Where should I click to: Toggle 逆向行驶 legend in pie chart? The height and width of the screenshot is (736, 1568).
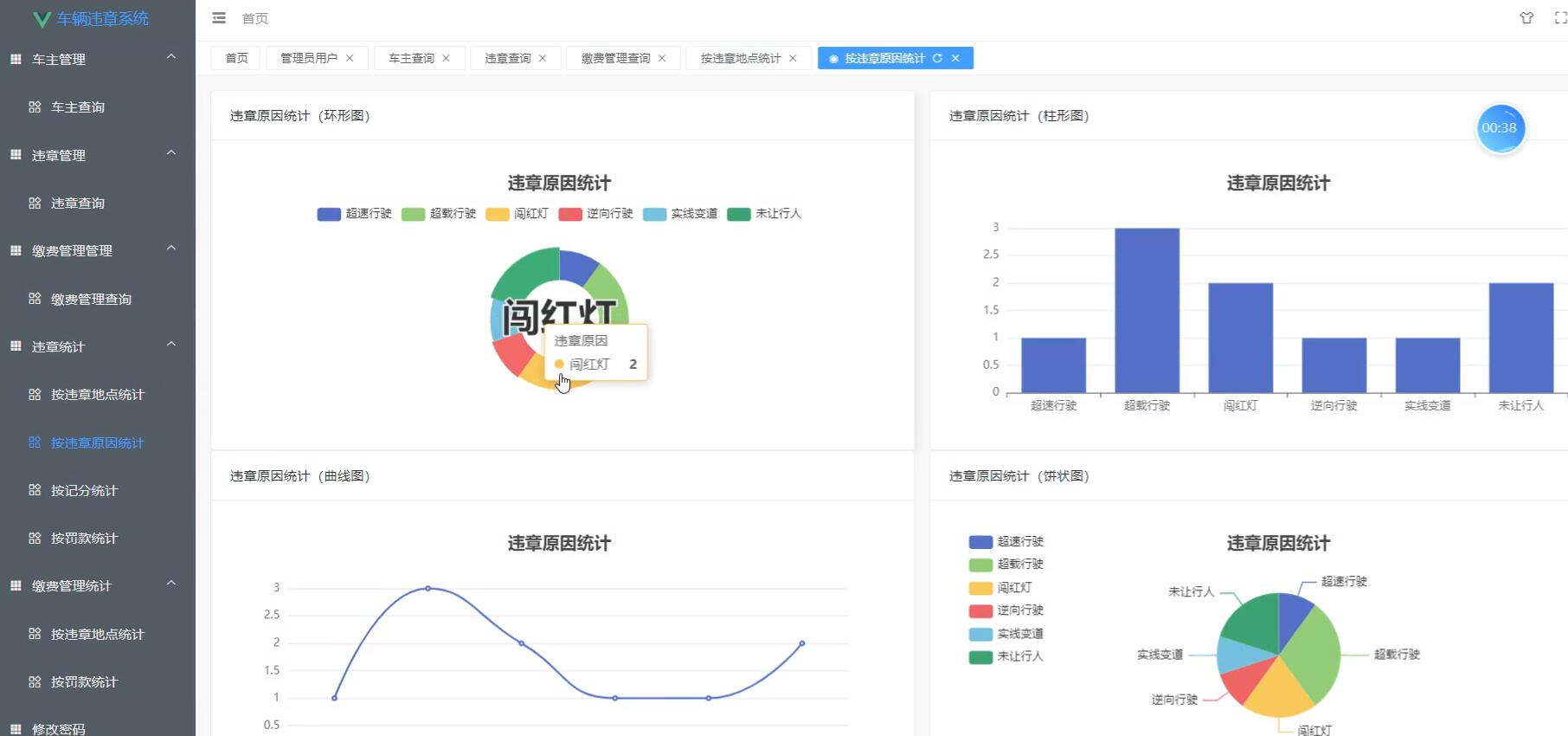pos(1006,610)
